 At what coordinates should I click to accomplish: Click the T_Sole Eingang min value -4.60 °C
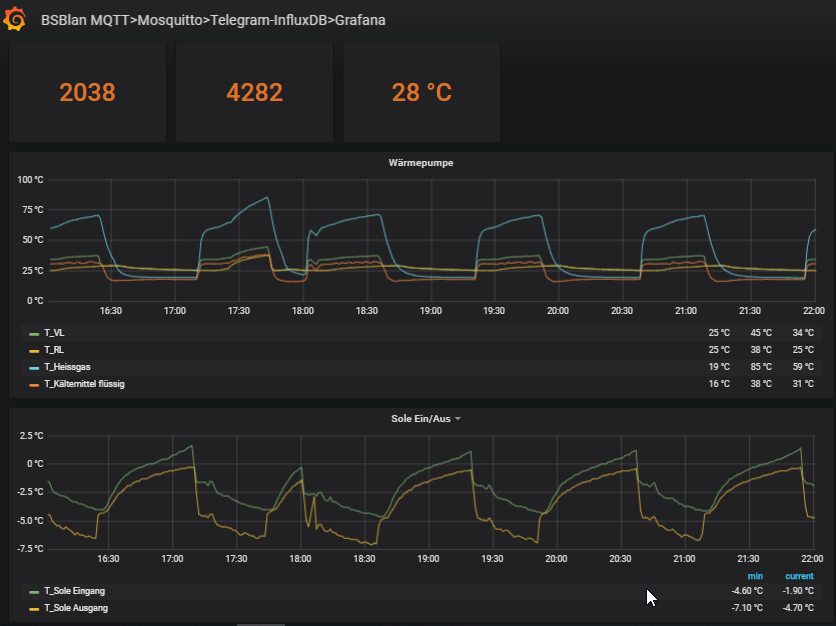(x=747, y=591)
